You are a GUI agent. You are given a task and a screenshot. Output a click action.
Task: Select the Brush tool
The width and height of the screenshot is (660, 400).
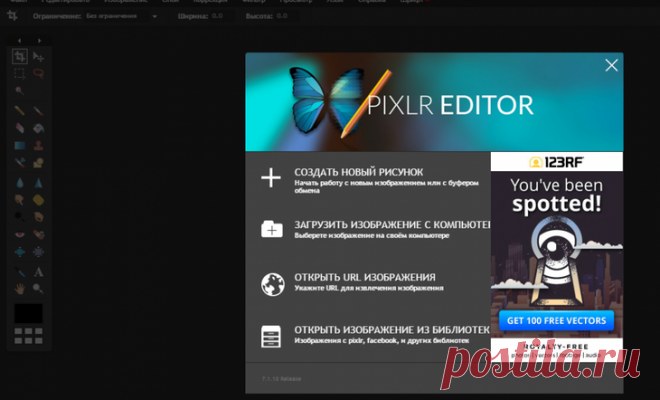(38, 110)
